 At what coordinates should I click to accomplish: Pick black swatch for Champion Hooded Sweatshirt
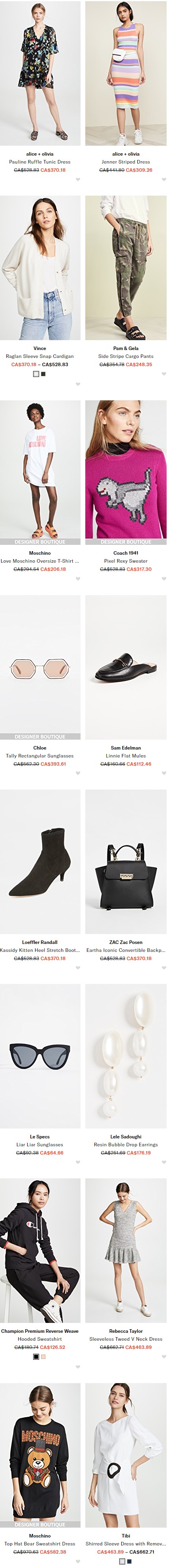tap(36, 1357)
